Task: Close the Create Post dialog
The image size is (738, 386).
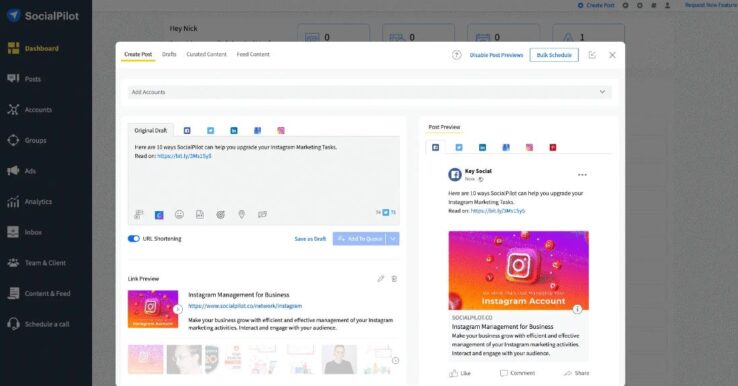Action: tap(612, 55)
